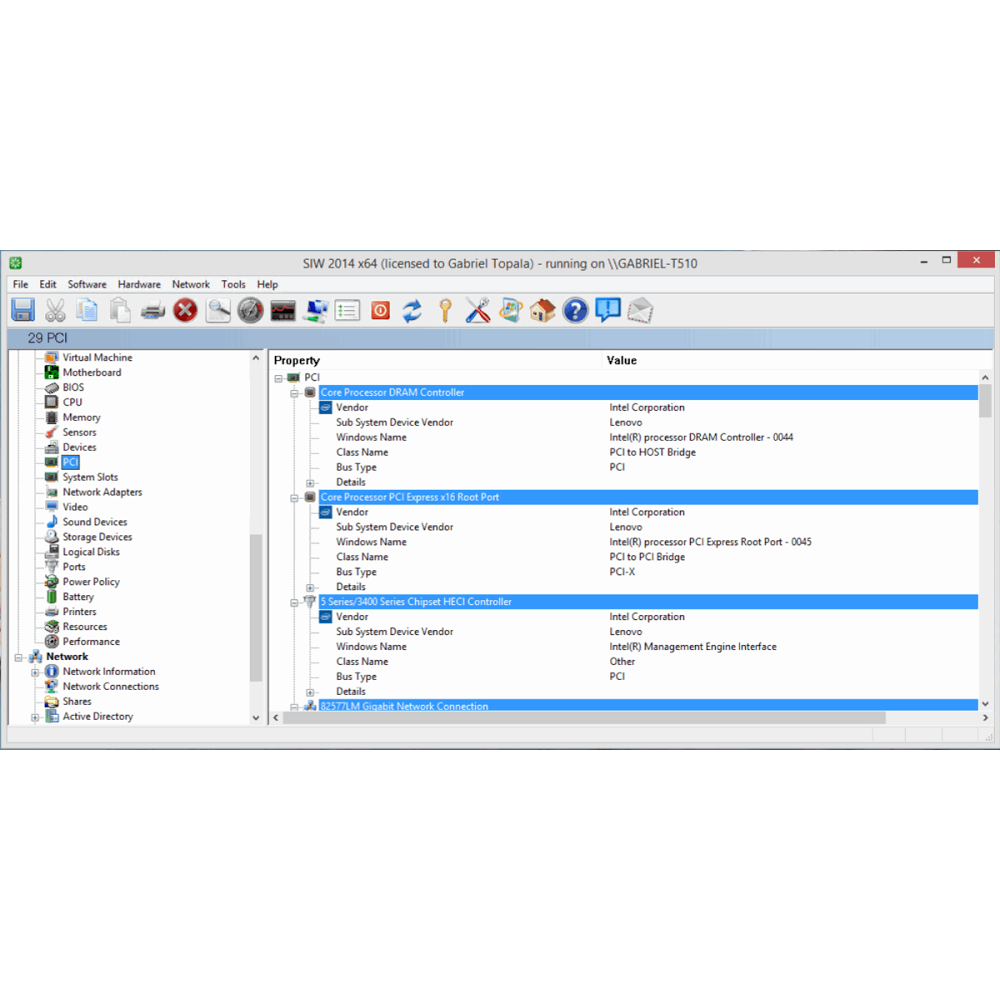
Task: Open the Hardware menu
Action: click(139, 284)
